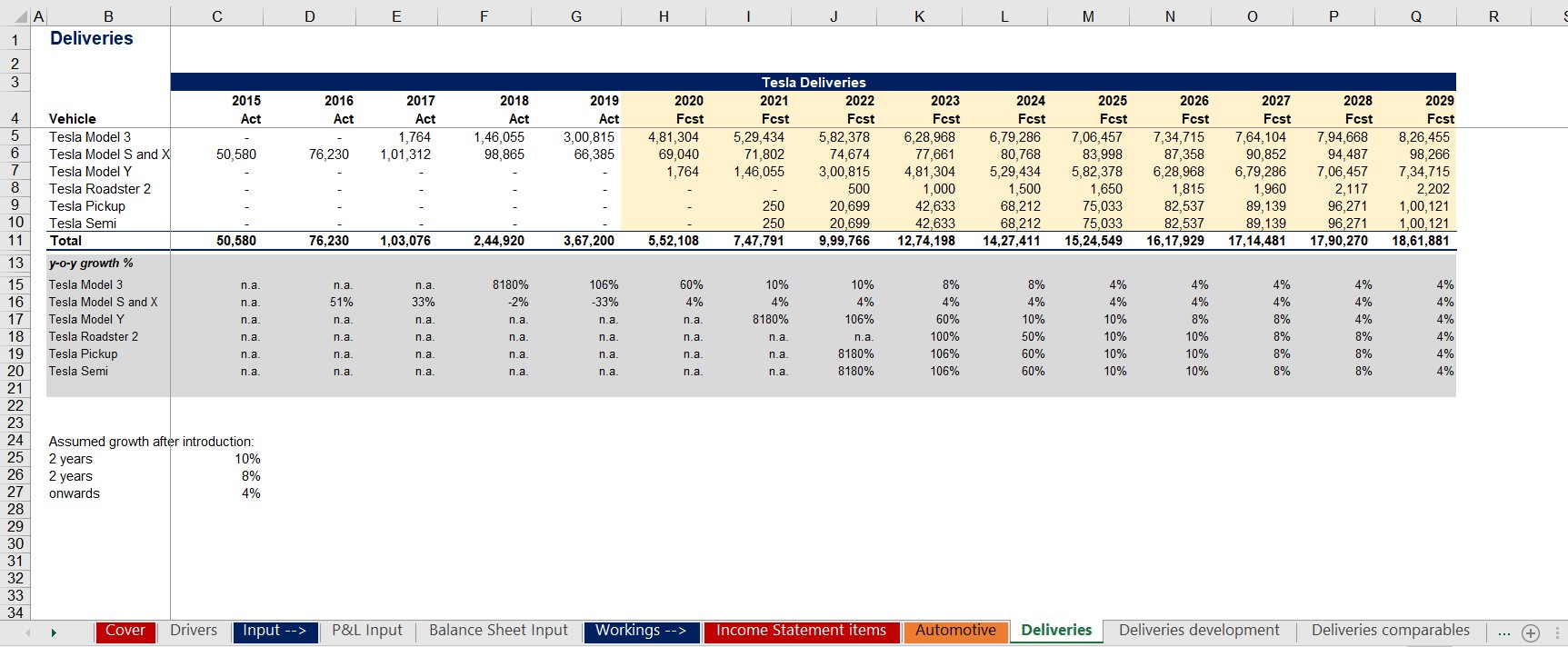Click the 'Deliveries' title cell
This screenshot has height=647, width=1568.
(91, 38)
